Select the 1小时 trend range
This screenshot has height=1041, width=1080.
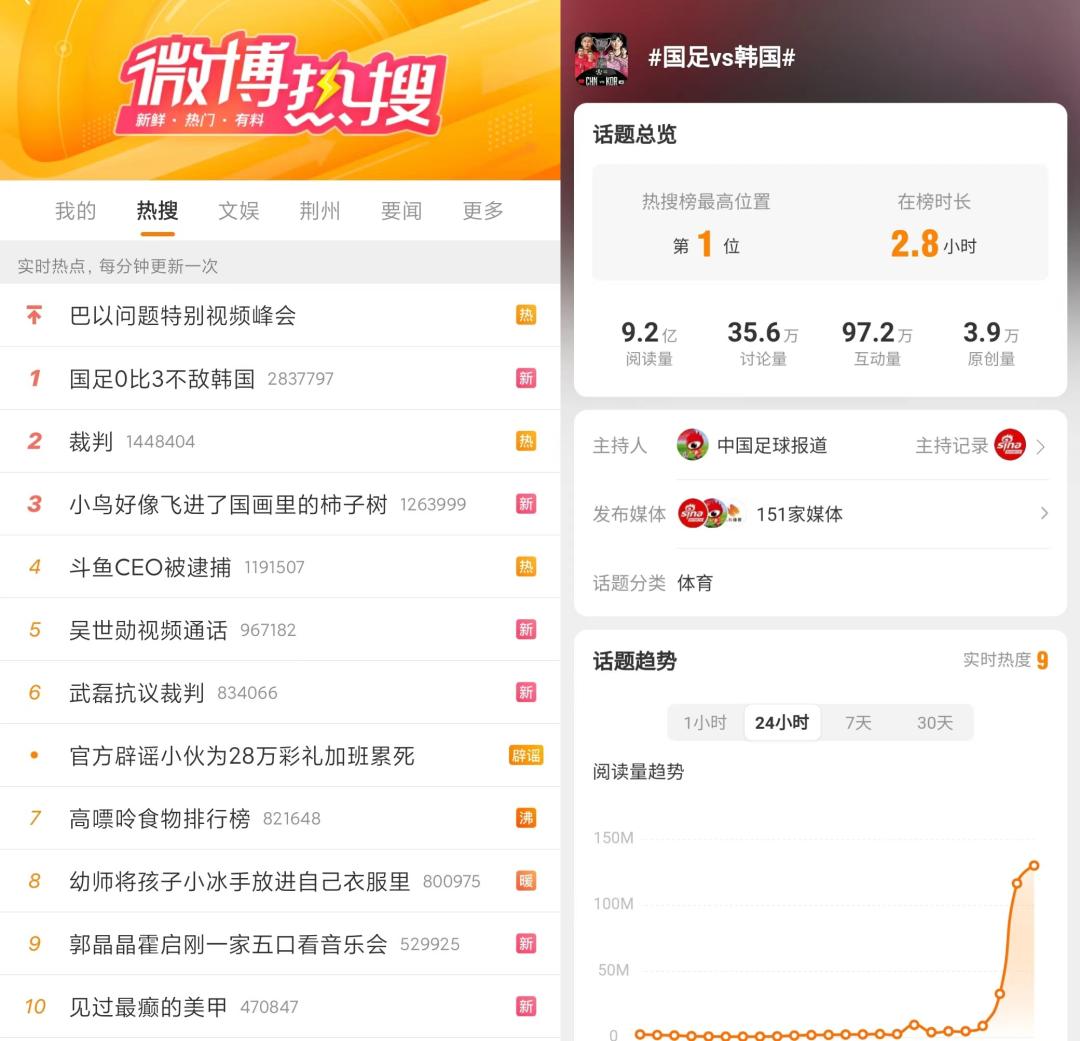[x=705, y=723]
